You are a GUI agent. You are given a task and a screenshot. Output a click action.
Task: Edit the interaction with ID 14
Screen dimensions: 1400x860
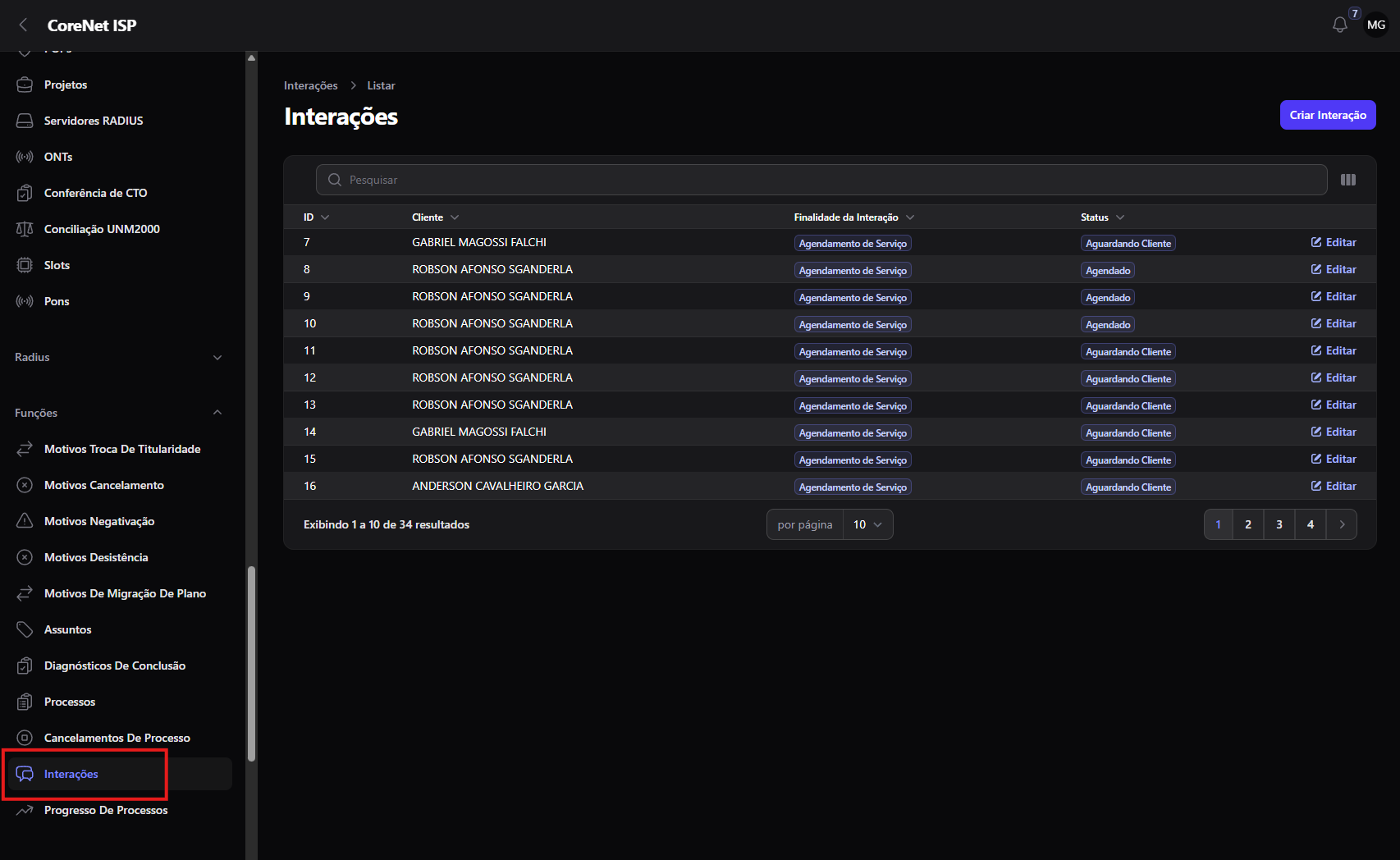1334,432
